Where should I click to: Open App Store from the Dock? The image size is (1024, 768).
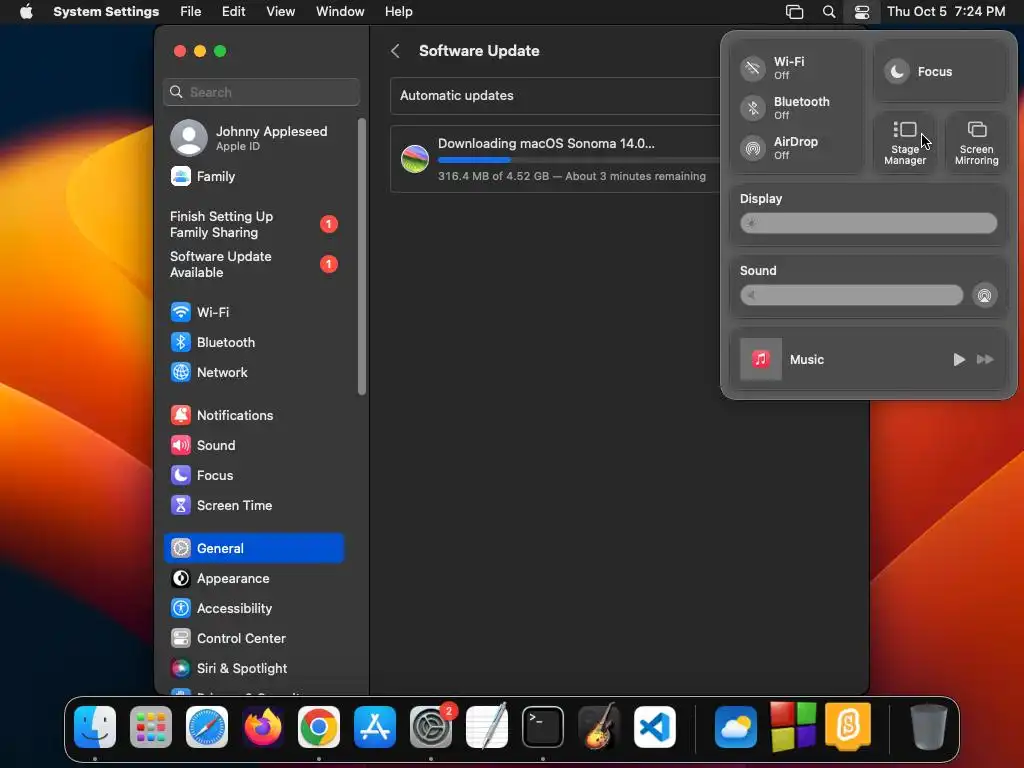point(375,727)
